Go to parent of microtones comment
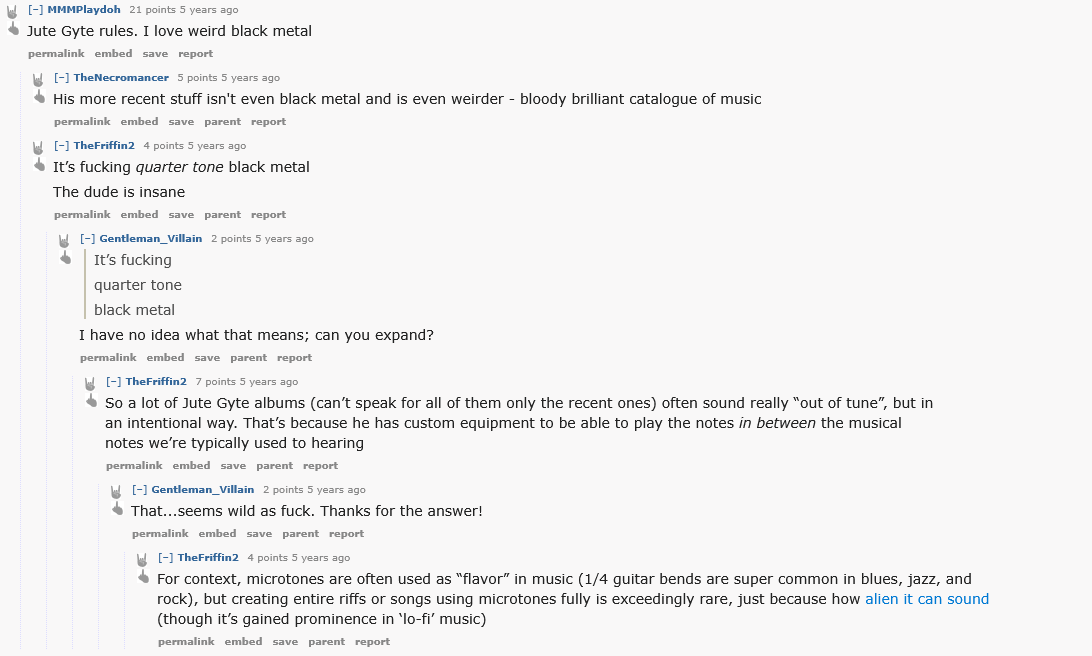The height and width of the screenshot is (656, 1092). [326, 641]
